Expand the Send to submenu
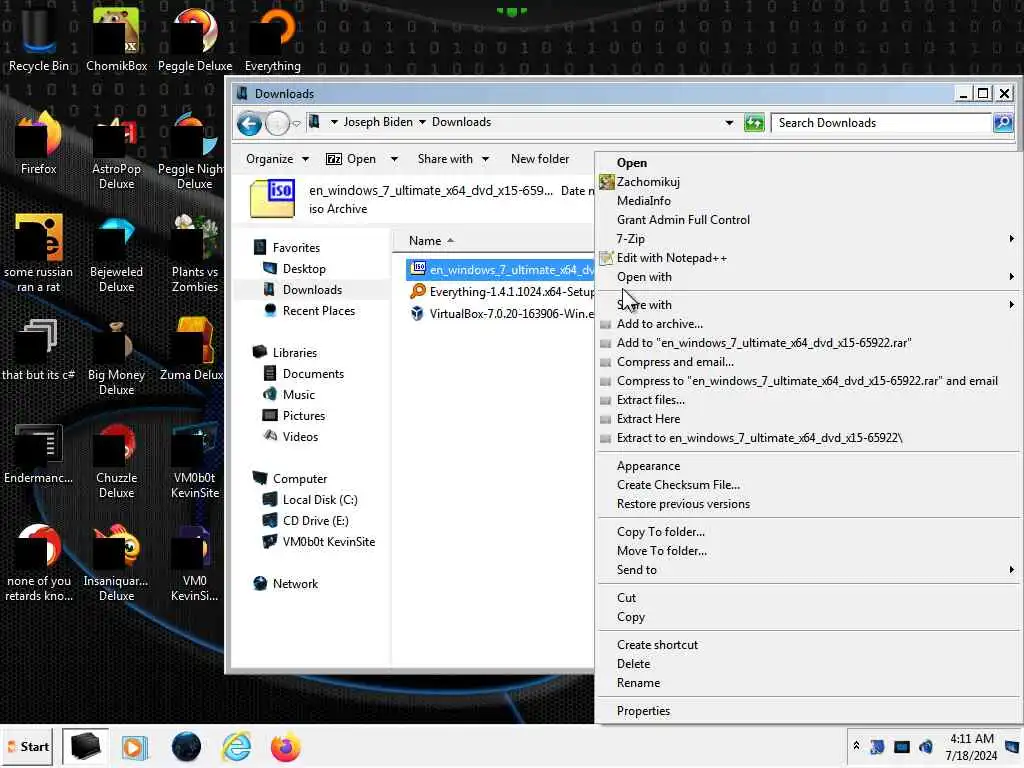 (808, 570)
